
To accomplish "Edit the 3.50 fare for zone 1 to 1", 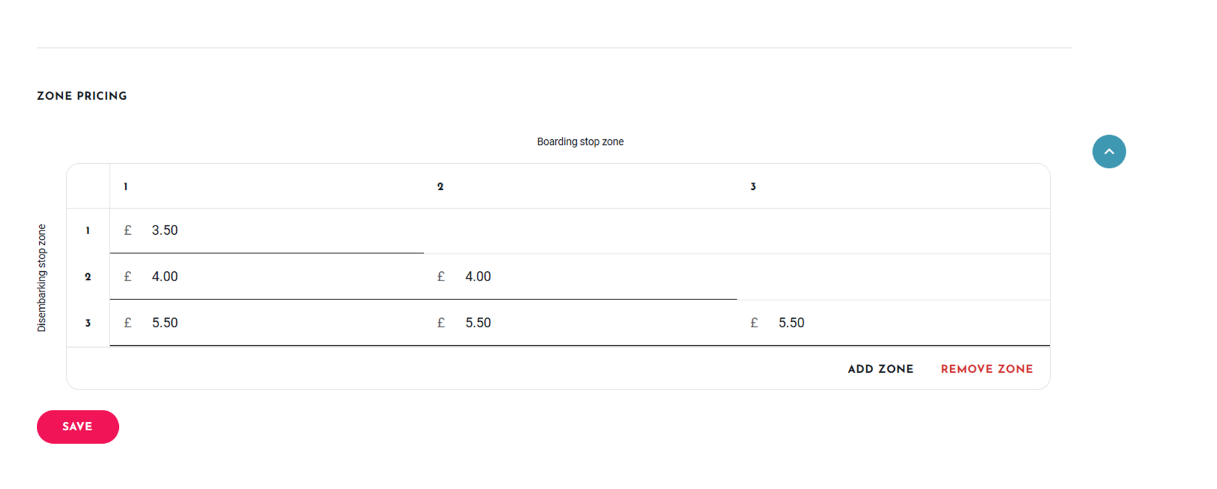I will coord(267,231).
